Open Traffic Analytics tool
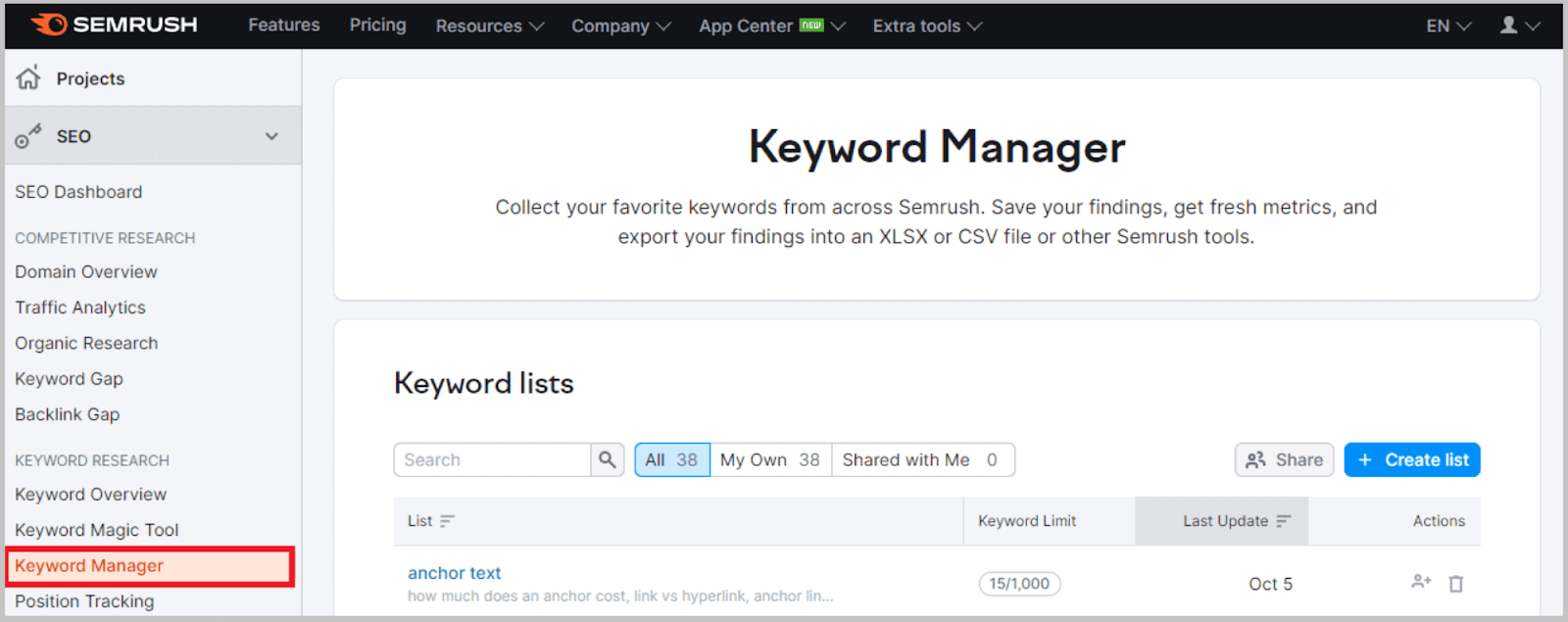 click(x=80, y=308)
